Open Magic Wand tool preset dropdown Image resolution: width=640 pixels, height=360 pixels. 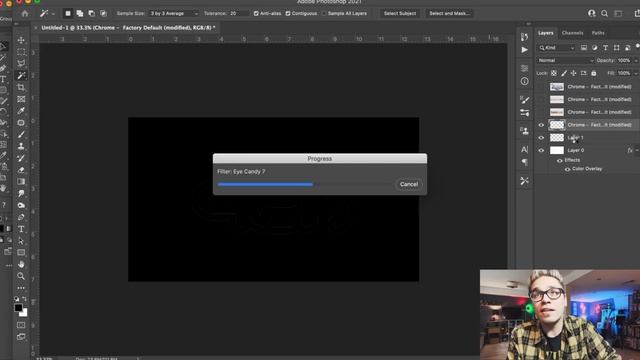click(53, 14)
